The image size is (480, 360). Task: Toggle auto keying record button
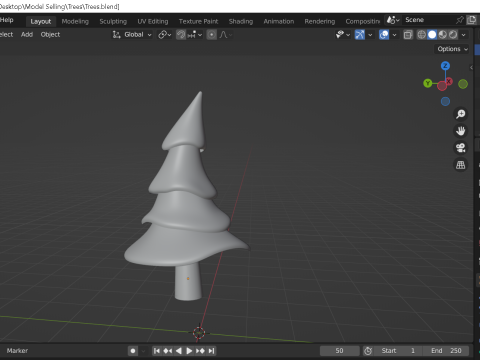point(133,351)
